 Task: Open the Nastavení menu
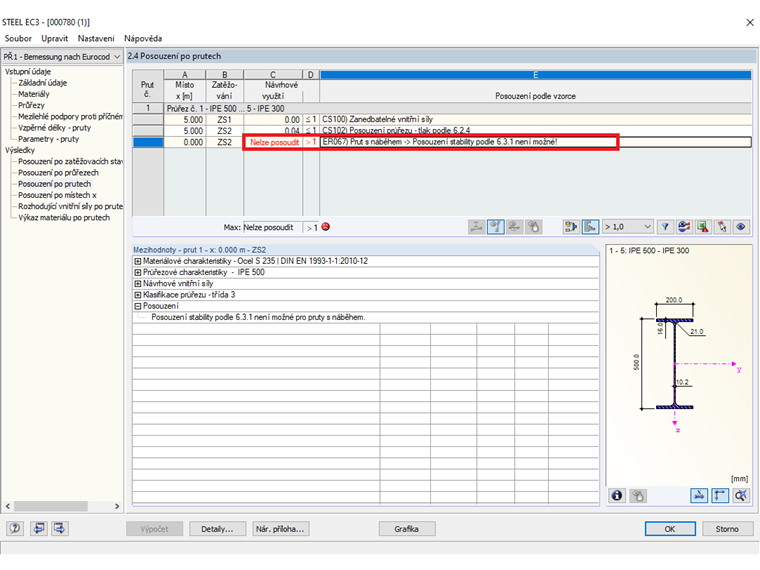[96, 38]
